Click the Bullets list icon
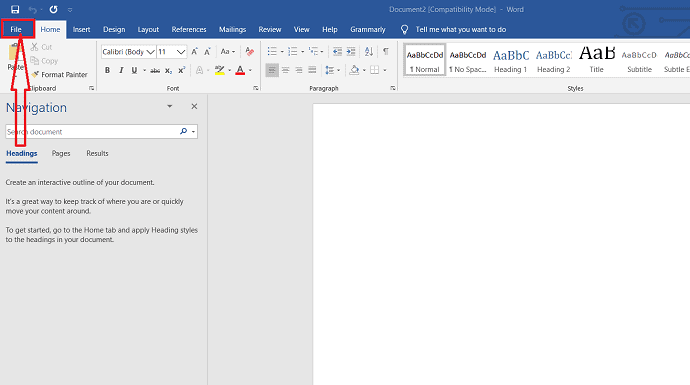The width and height of the screenshot is (690, 385). tap(272, 51)
